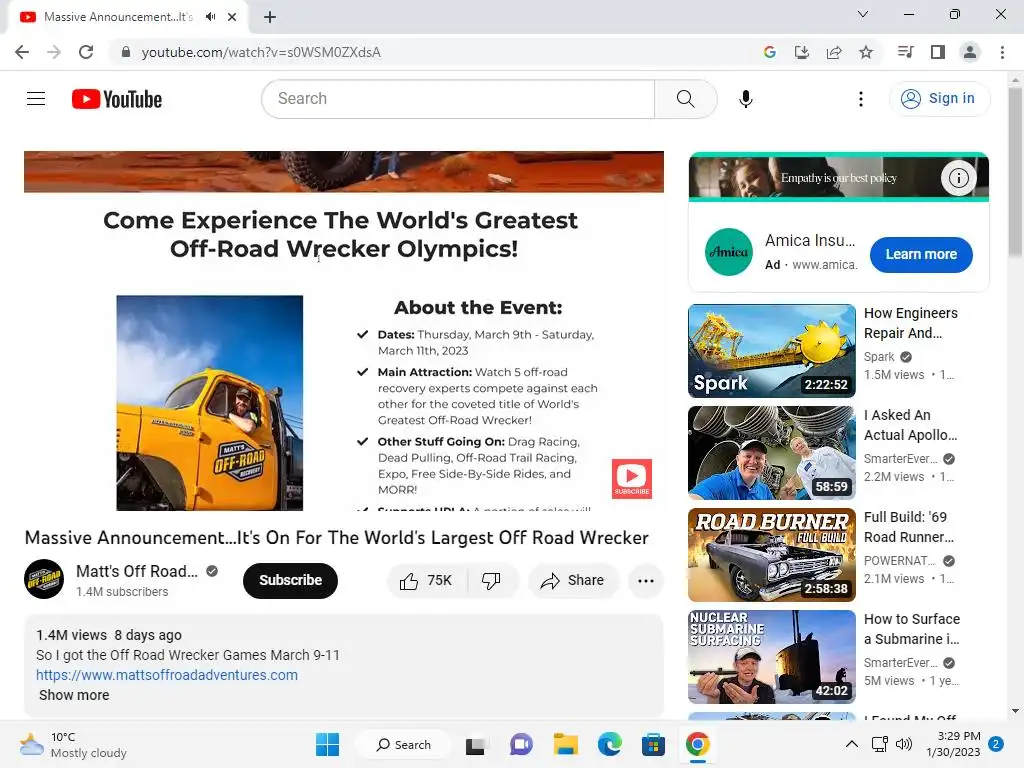The height and width of the screenshot is (768, 1024).
Task: Open Chrome's three-dot menu
Action: coord(1002,52)
